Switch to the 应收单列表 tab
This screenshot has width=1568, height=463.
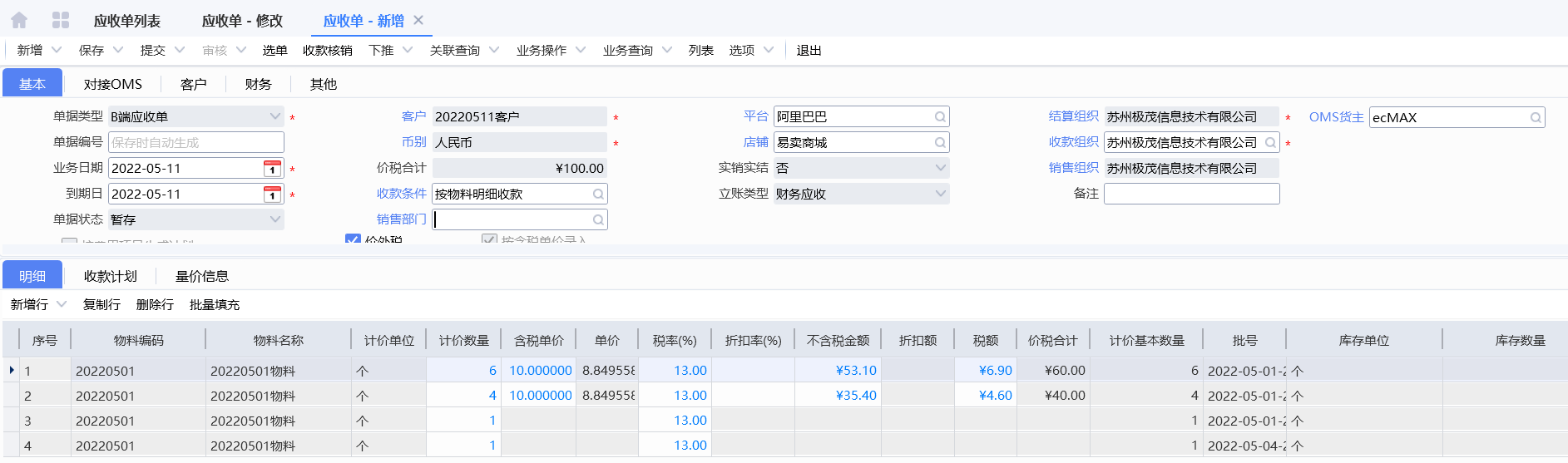coord(127,21)
